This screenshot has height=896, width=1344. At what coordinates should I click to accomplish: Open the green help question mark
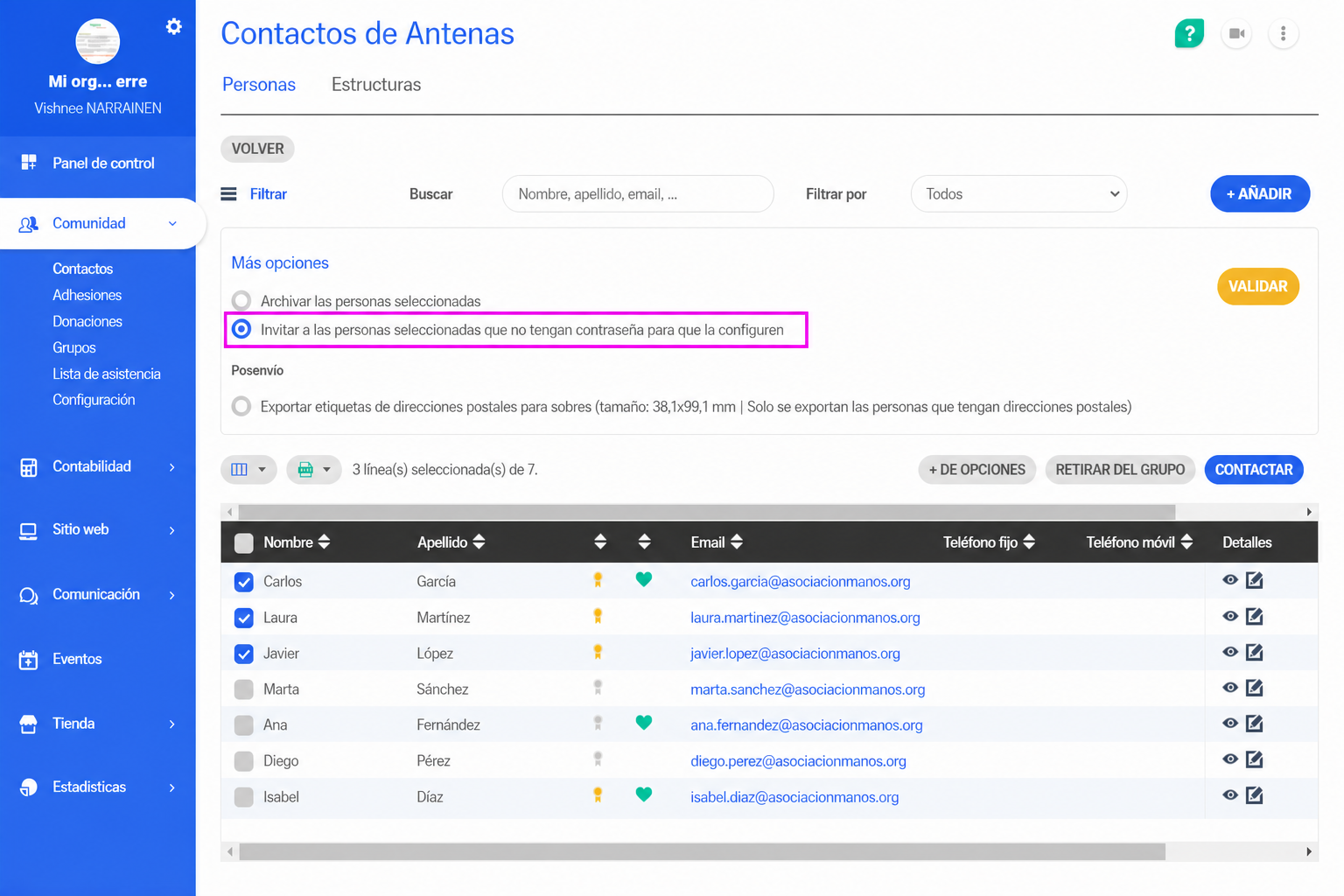click(x=1189, y=34)
